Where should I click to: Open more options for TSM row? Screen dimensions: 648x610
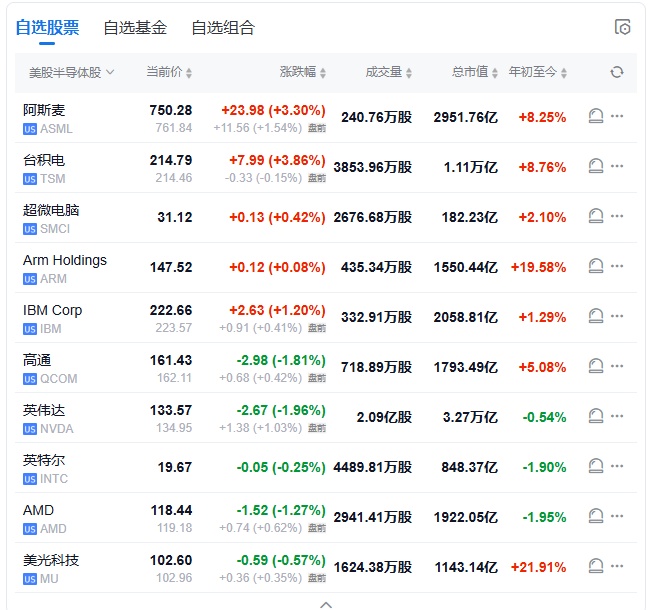tap(617, 167)
